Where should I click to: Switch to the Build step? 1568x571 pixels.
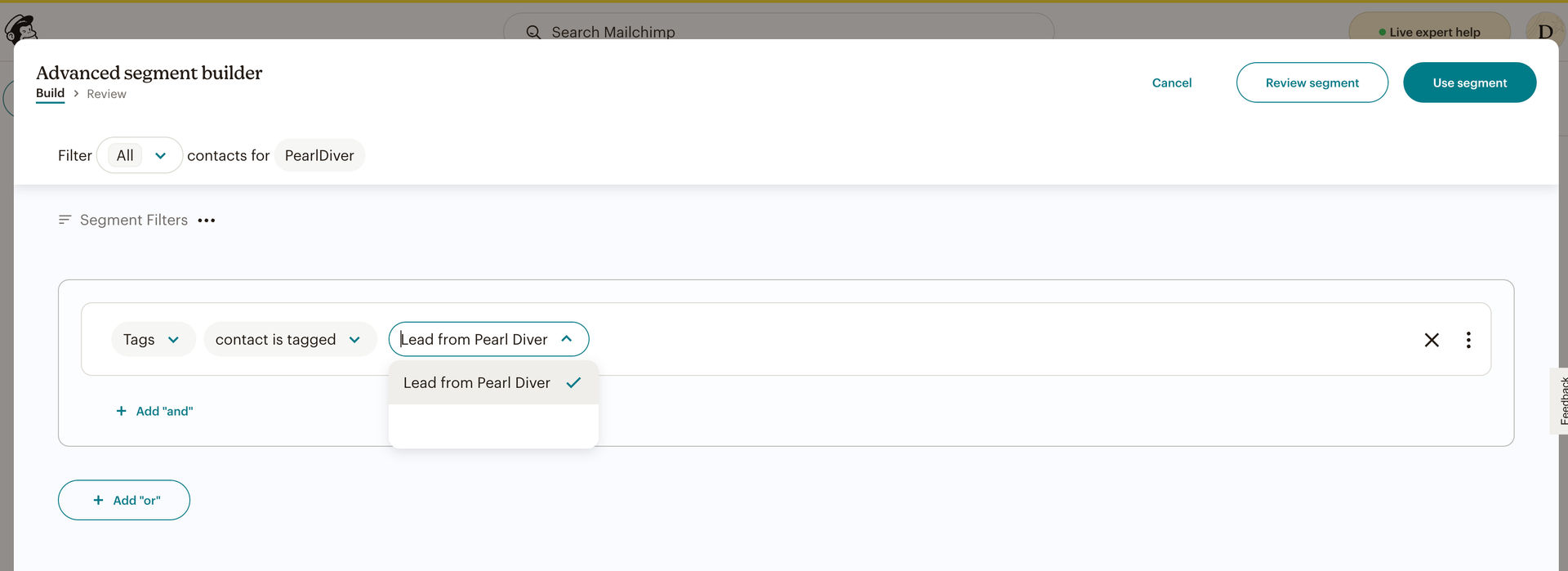coord(50,93)
